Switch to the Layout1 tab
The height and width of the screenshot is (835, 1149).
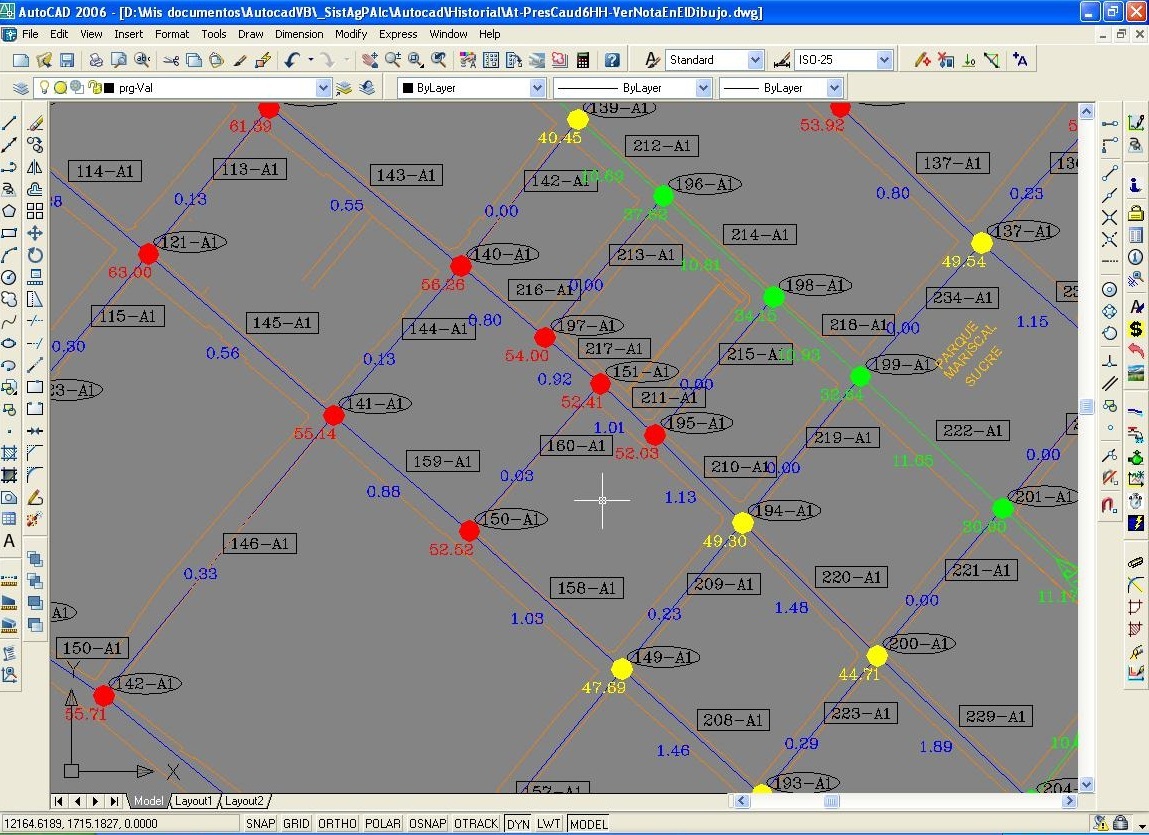pos(194,801)
